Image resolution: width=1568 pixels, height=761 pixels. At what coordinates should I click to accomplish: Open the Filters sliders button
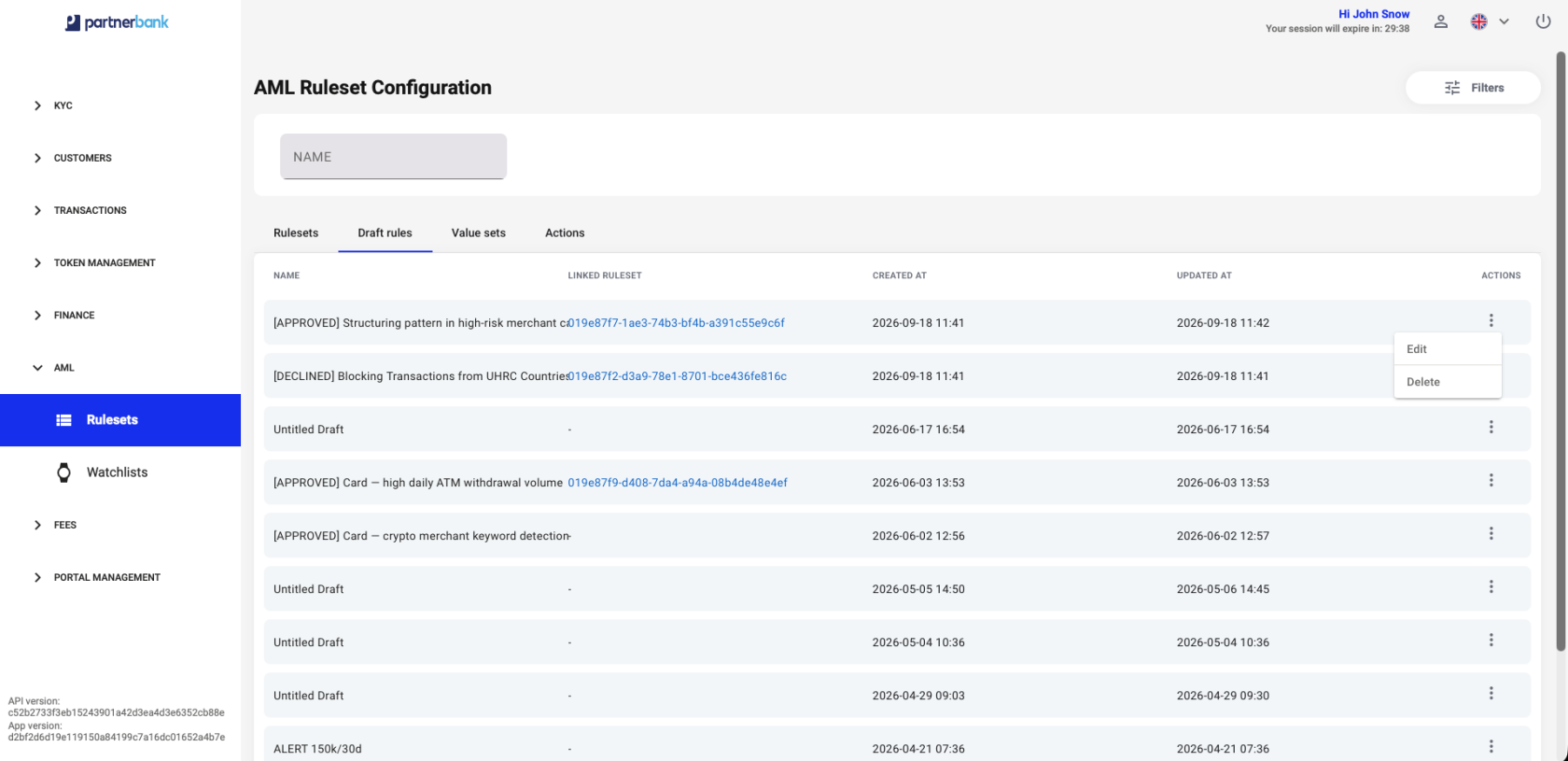tap(1474, 88)
